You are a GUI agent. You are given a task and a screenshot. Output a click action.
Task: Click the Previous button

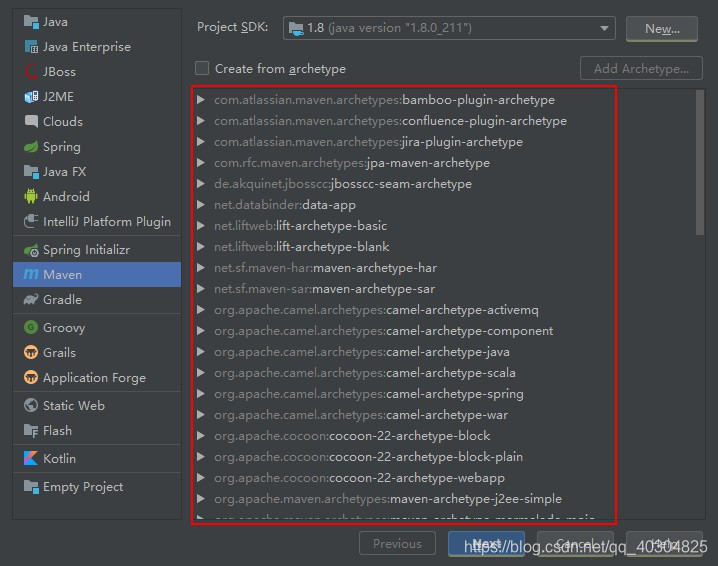397,544
